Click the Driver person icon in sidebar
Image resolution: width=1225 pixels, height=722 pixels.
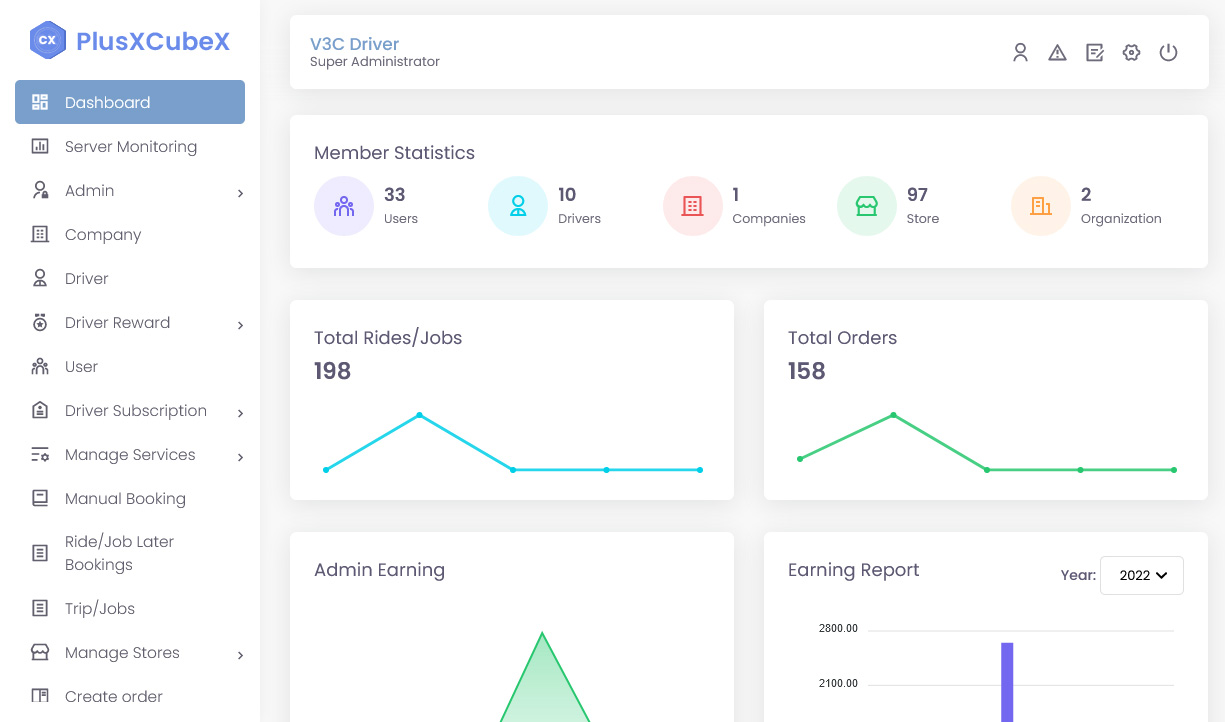point(40,278)
